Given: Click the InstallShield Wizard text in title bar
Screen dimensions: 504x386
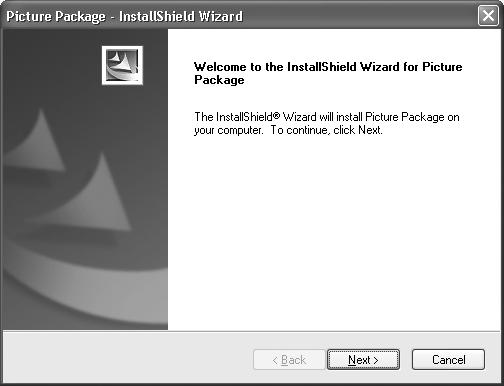Looking at the screenshot, I should click(x=181, y=16).
